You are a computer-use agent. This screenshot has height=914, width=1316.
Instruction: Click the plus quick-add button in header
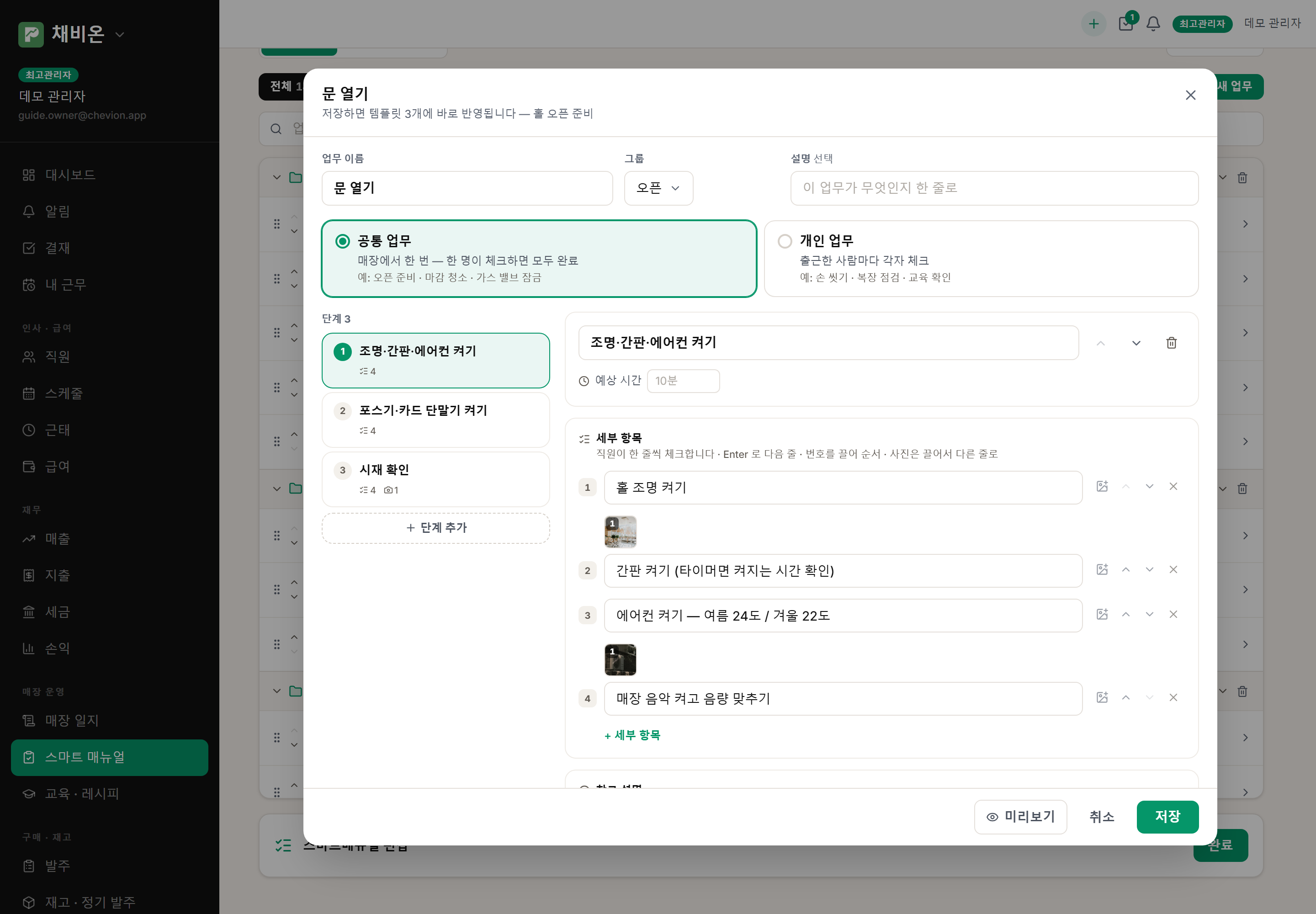tap(1093, 23)
